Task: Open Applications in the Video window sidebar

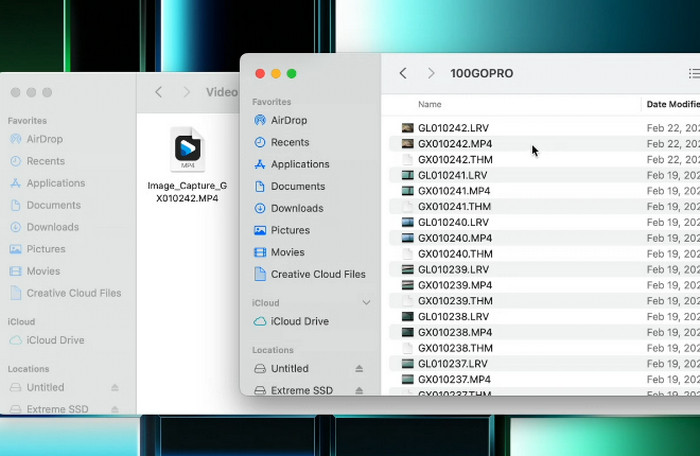Action: [x=47, y=183]
